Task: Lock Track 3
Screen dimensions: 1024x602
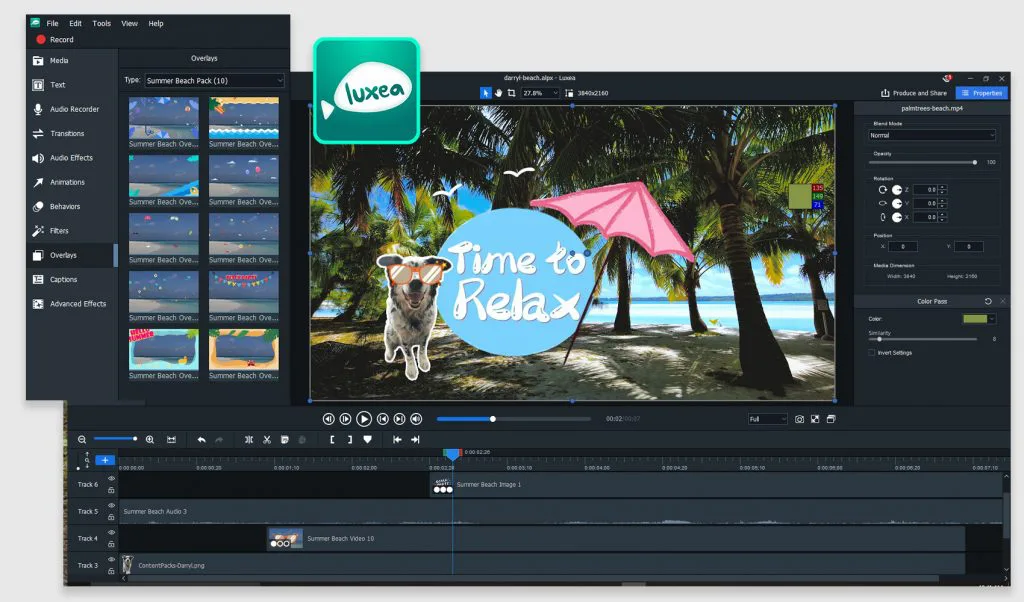Action: (112, 571)
